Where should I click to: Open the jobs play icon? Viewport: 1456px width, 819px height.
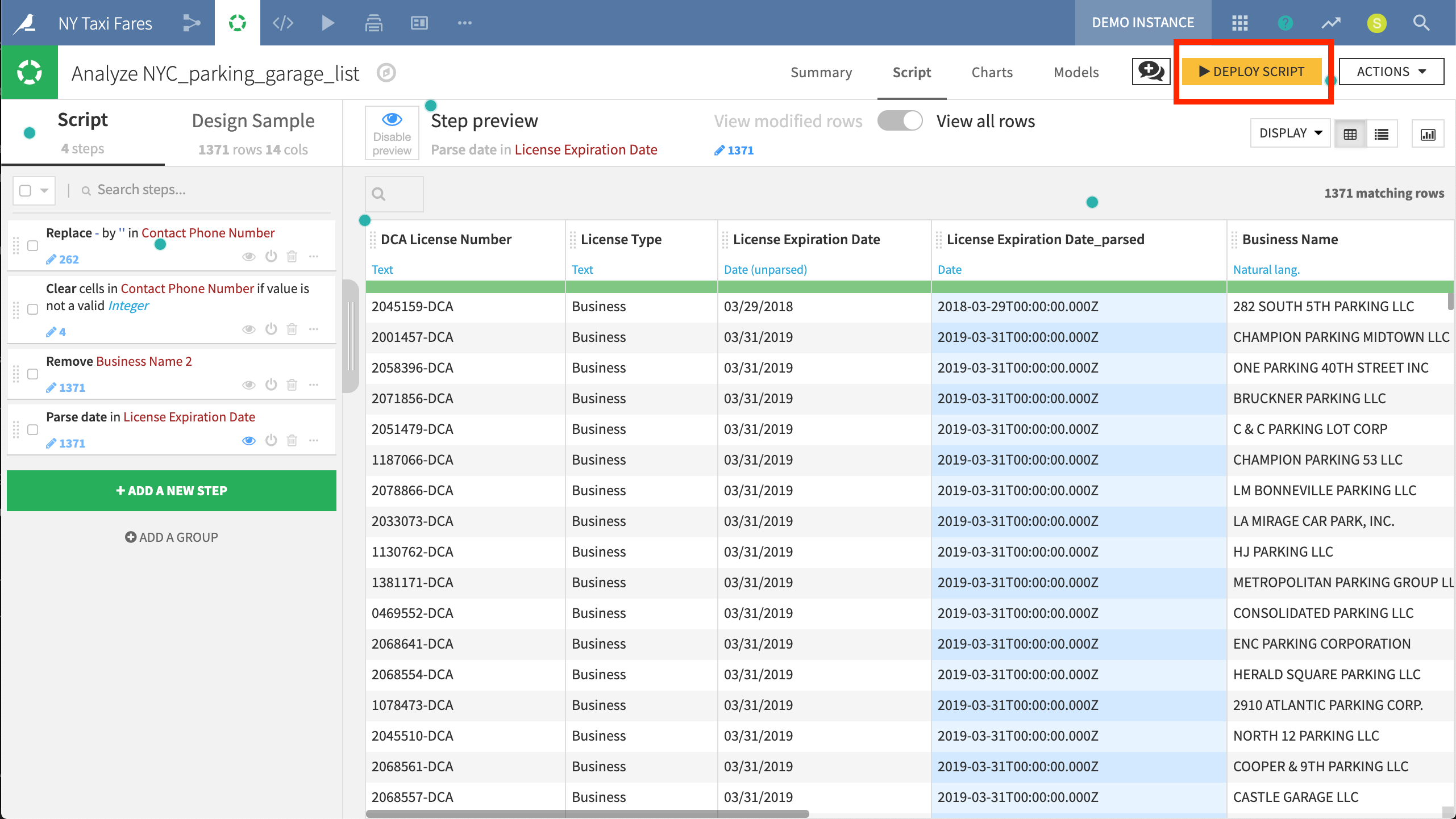[x=328, y=23]
